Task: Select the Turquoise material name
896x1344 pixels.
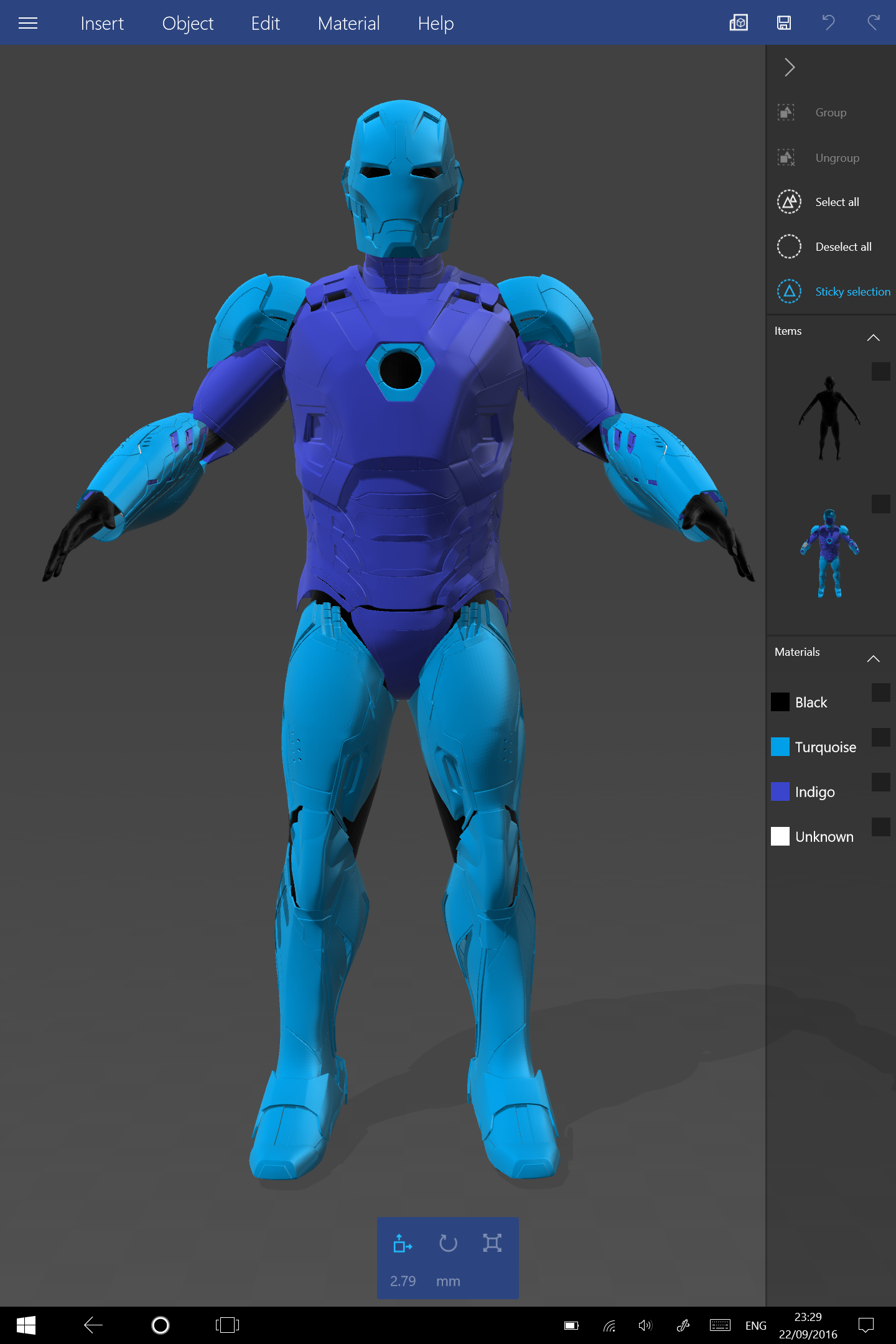Action: pos(826,747)
